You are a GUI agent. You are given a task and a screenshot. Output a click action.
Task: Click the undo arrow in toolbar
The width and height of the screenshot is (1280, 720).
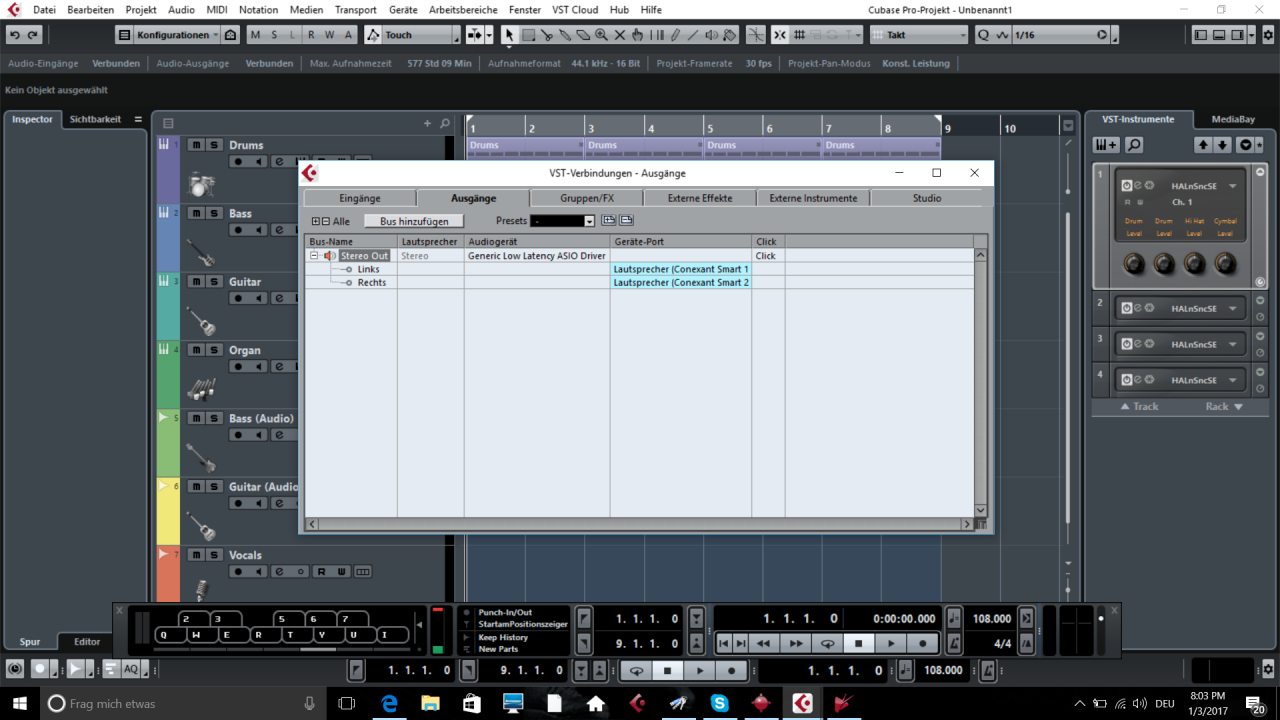point(14,35)
